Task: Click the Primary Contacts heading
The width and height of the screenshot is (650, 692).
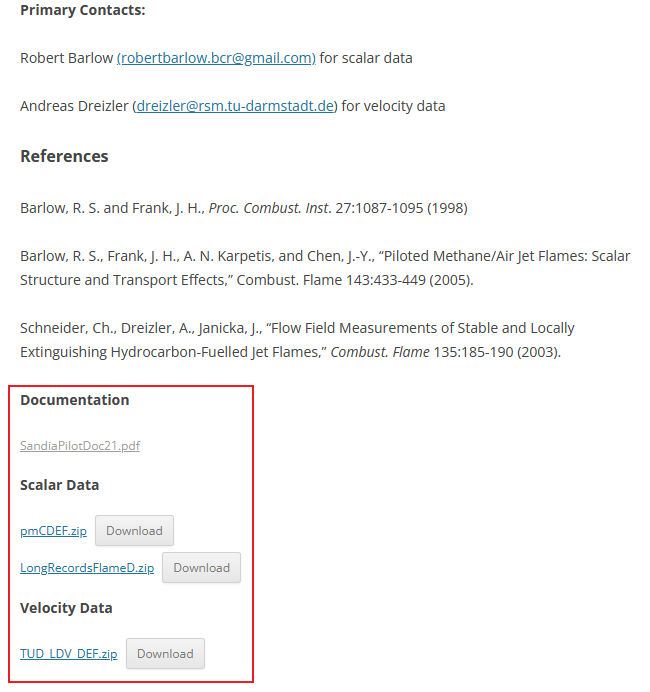Action: coord(82,10)
